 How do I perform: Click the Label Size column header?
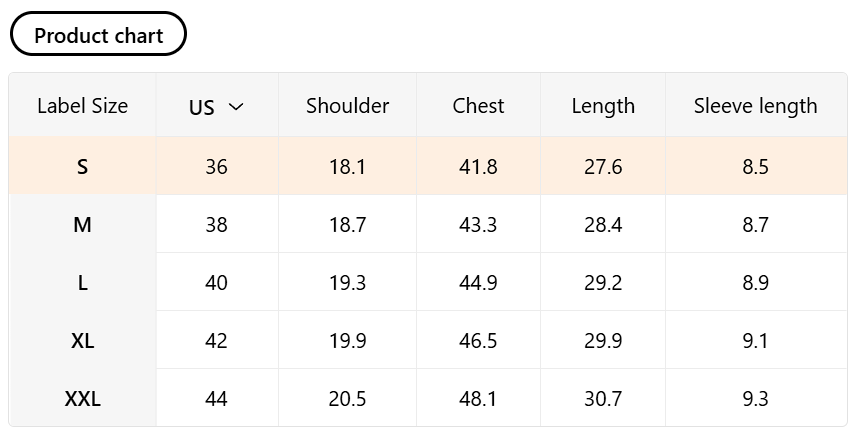point(82,106)
